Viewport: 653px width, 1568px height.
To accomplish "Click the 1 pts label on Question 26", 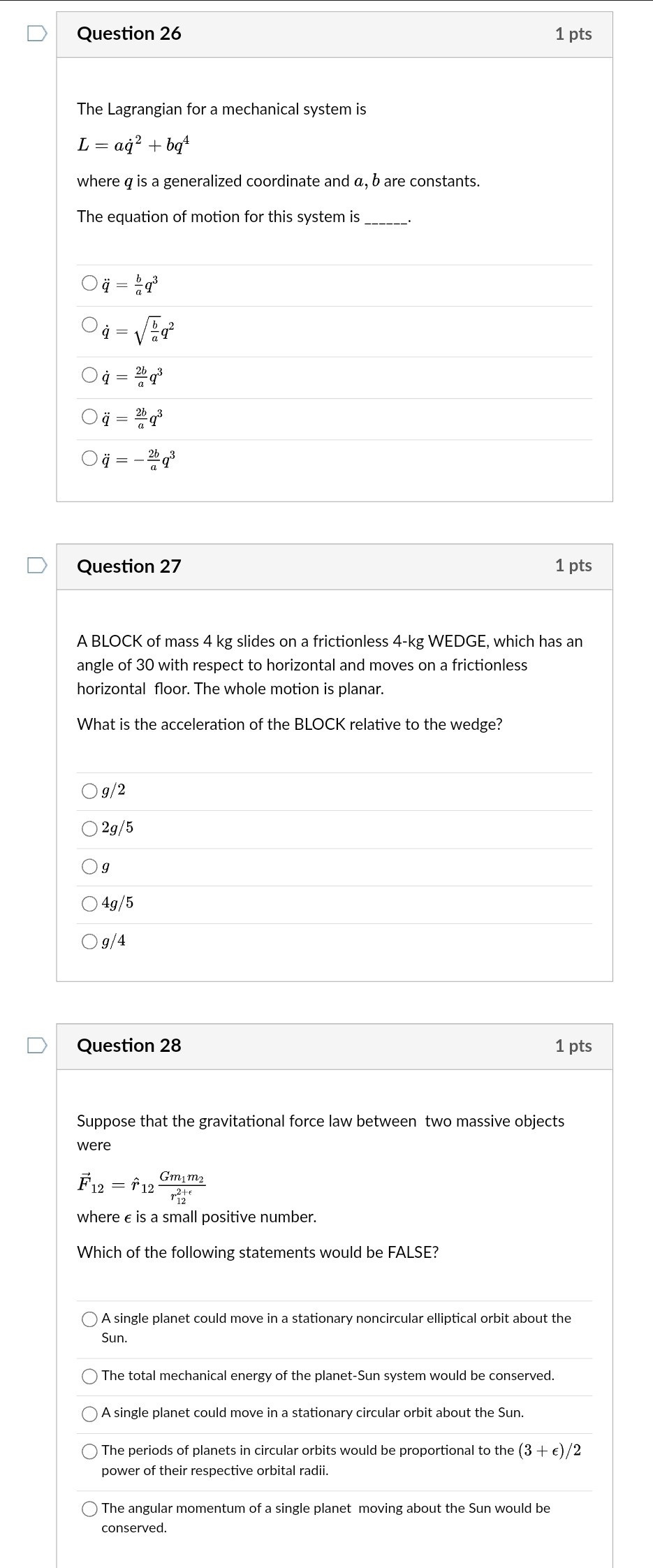I will point(574,32).
